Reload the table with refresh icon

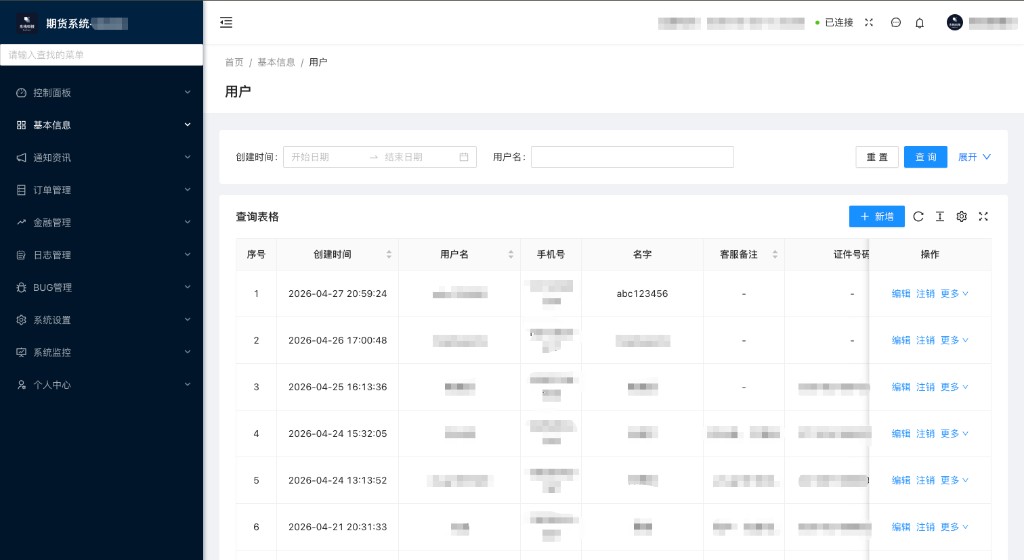pos(918,217)
